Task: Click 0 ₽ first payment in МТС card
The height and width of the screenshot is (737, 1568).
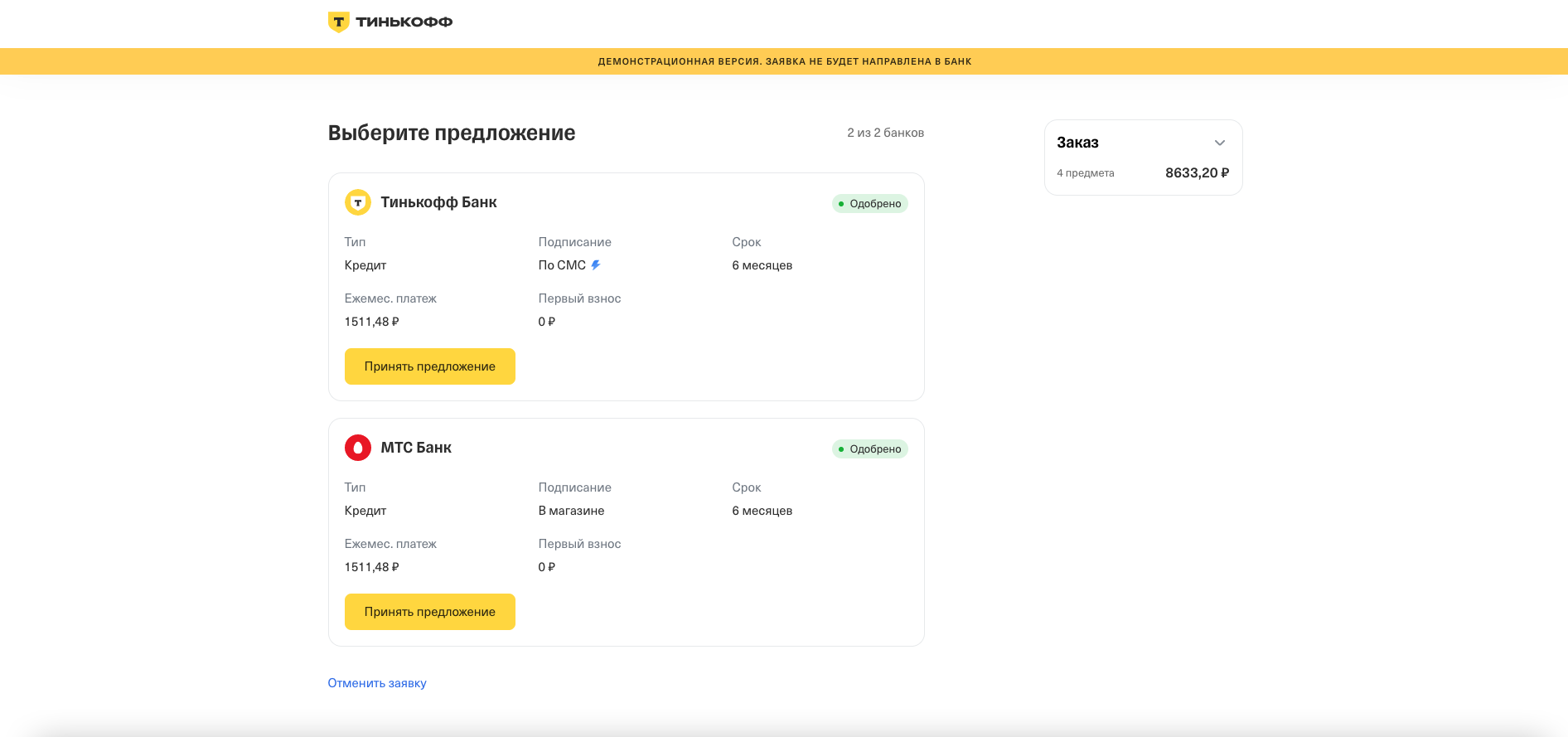Action: (x=547, y=567)
